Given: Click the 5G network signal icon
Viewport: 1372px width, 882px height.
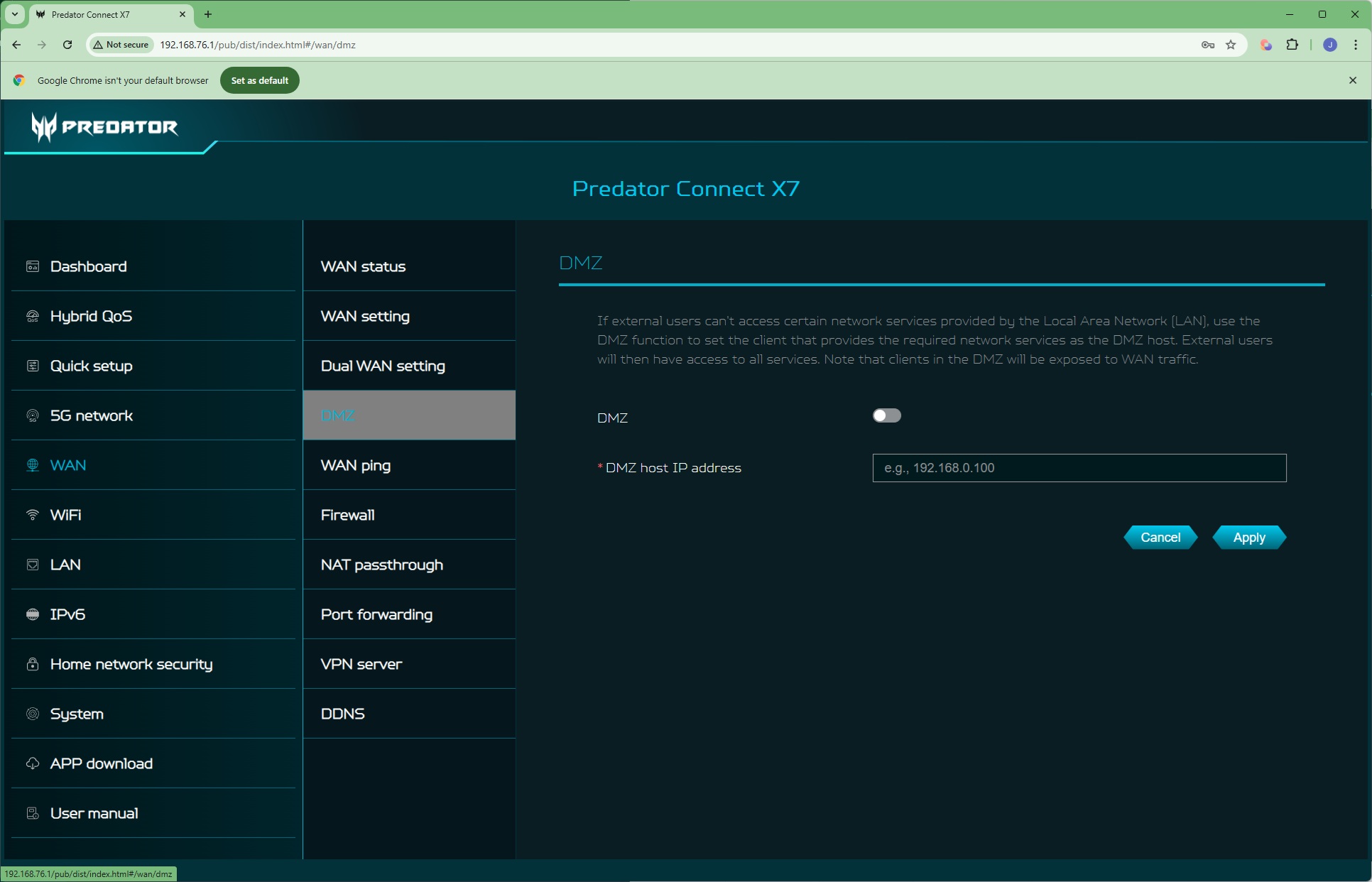Looking at the screenshot, I should [x=33, y=415].
